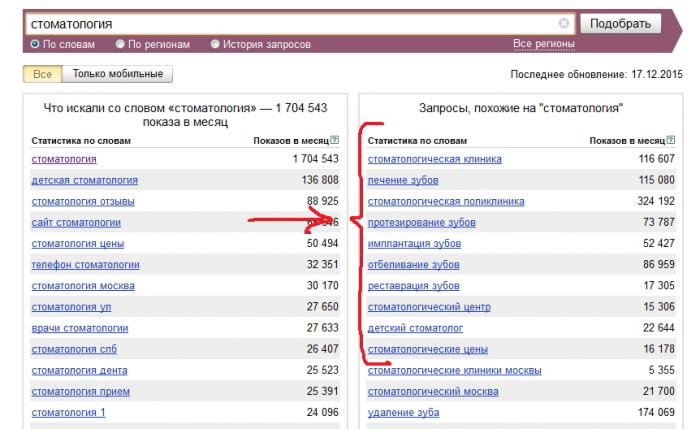Click the value '26 407' for стоматология спб
Screen dimensions: 700x429
tap(322, 349)
